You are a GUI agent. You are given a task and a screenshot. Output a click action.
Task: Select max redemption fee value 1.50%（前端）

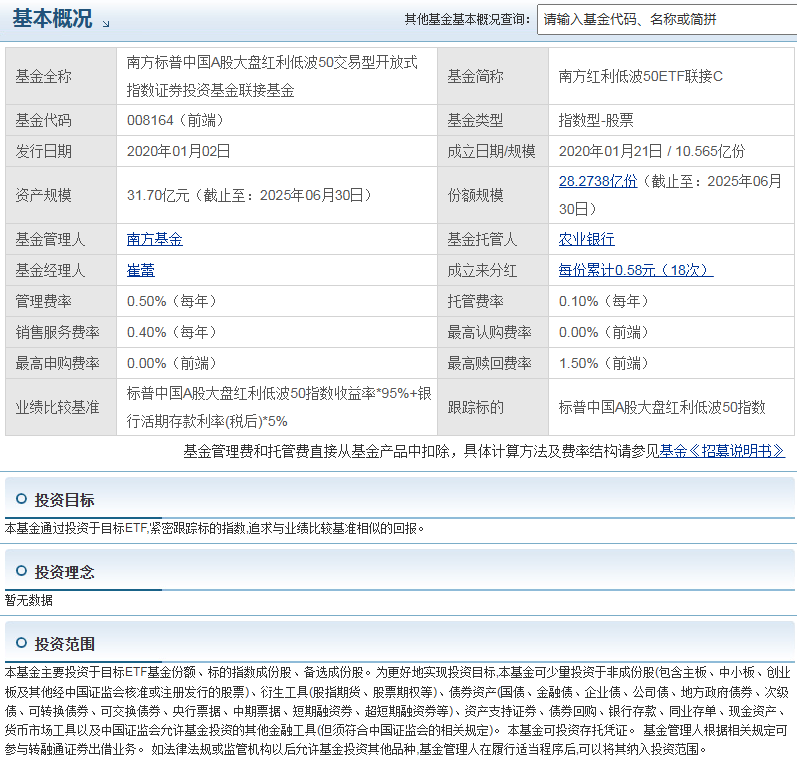click(604, 363)
